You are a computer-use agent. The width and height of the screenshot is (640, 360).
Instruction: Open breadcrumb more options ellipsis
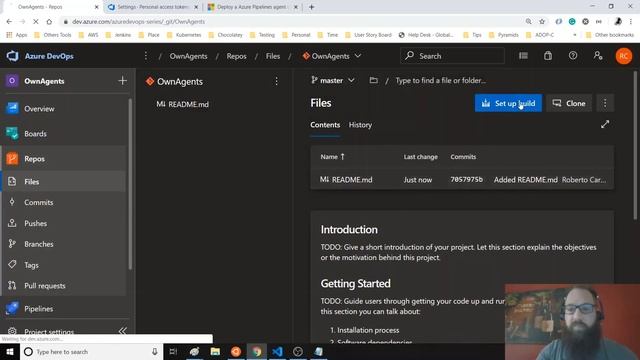146,56
